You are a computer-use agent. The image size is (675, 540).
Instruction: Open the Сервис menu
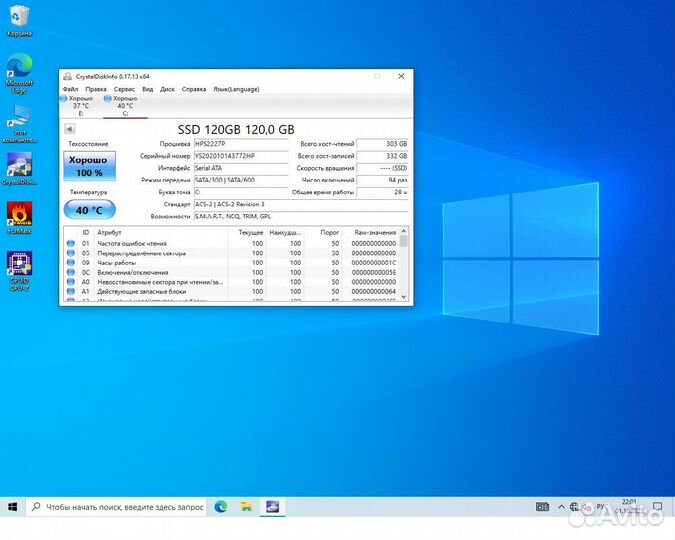click(x=124, y=89)
